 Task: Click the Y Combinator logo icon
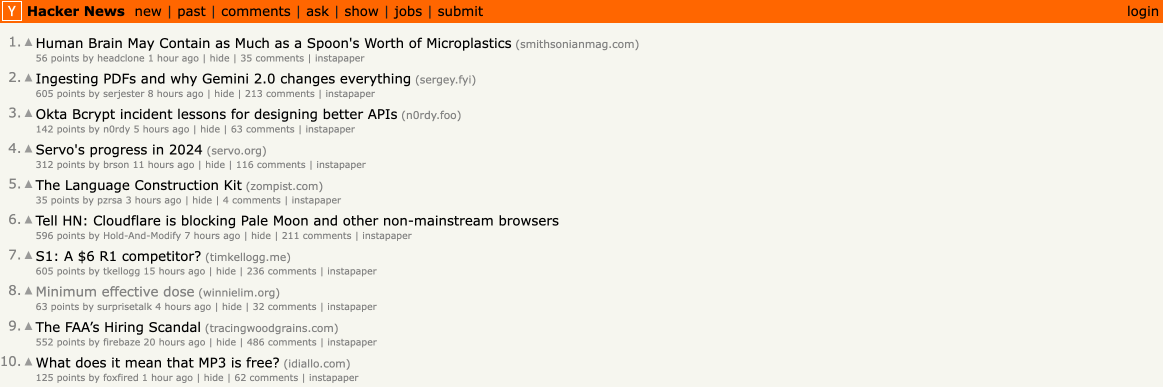pos(12,11)
